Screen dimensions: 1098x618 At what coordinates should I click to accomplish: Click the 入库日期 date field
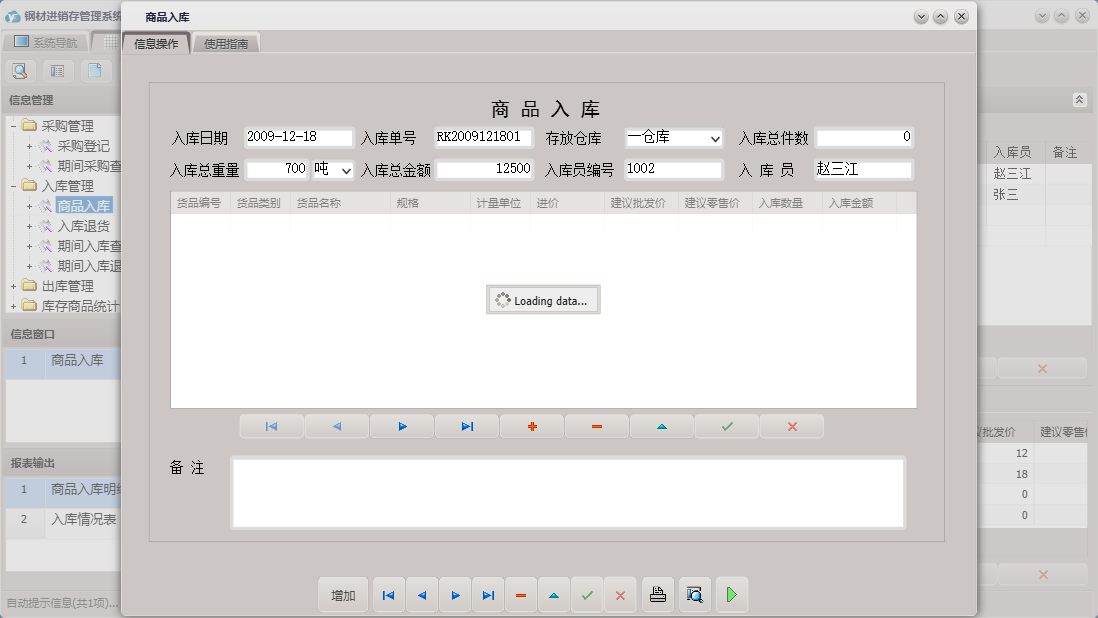[x=298, y=138]
